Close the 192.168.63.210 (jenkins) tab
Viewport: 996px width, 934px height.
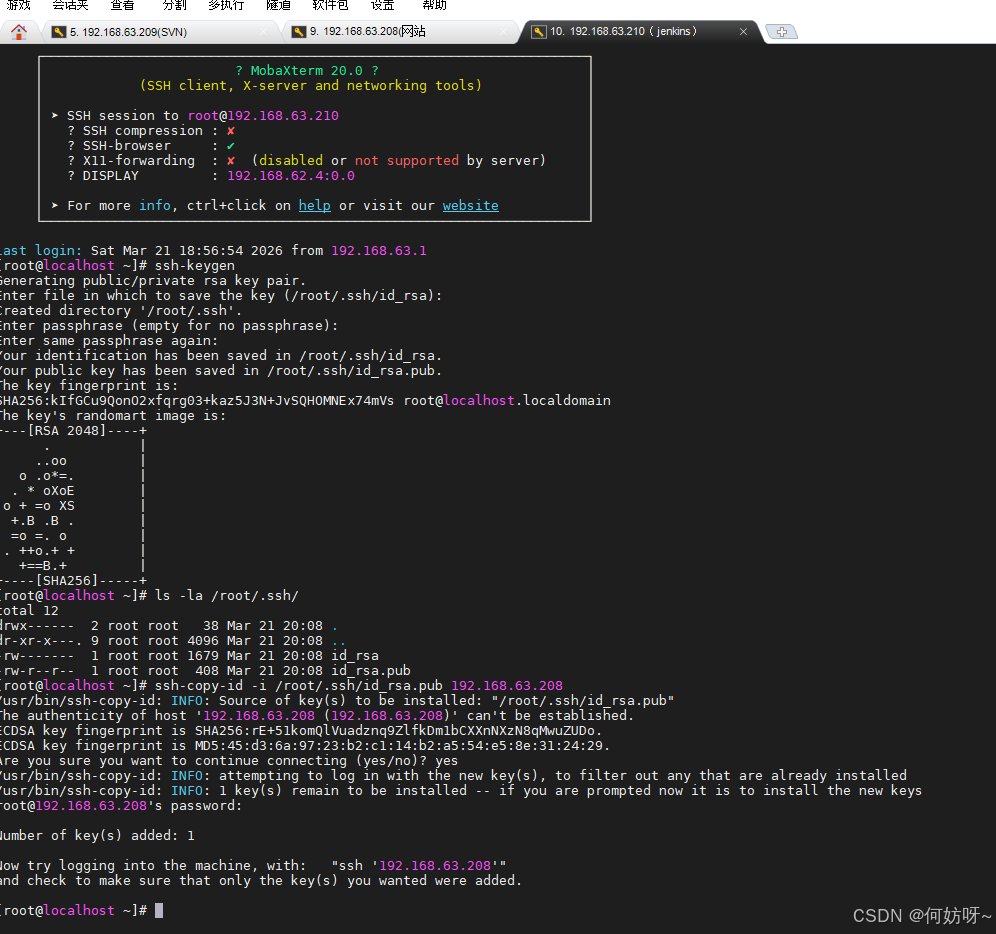click(x=743, y=32)
